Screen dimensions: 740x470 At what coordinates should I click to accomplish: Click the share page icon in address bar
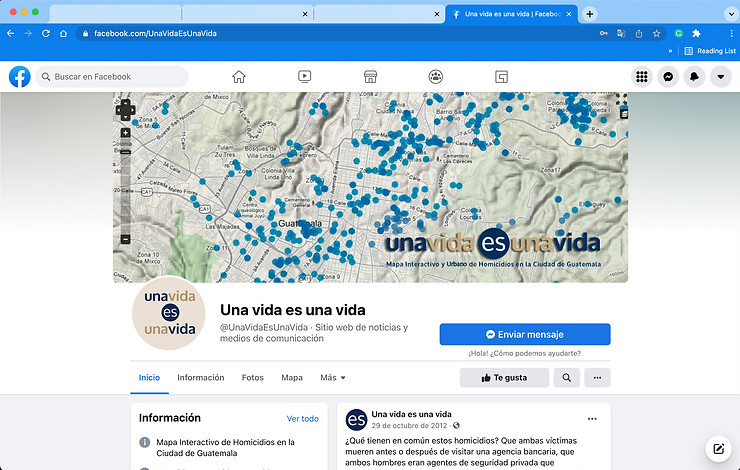(x=639, y=34)
